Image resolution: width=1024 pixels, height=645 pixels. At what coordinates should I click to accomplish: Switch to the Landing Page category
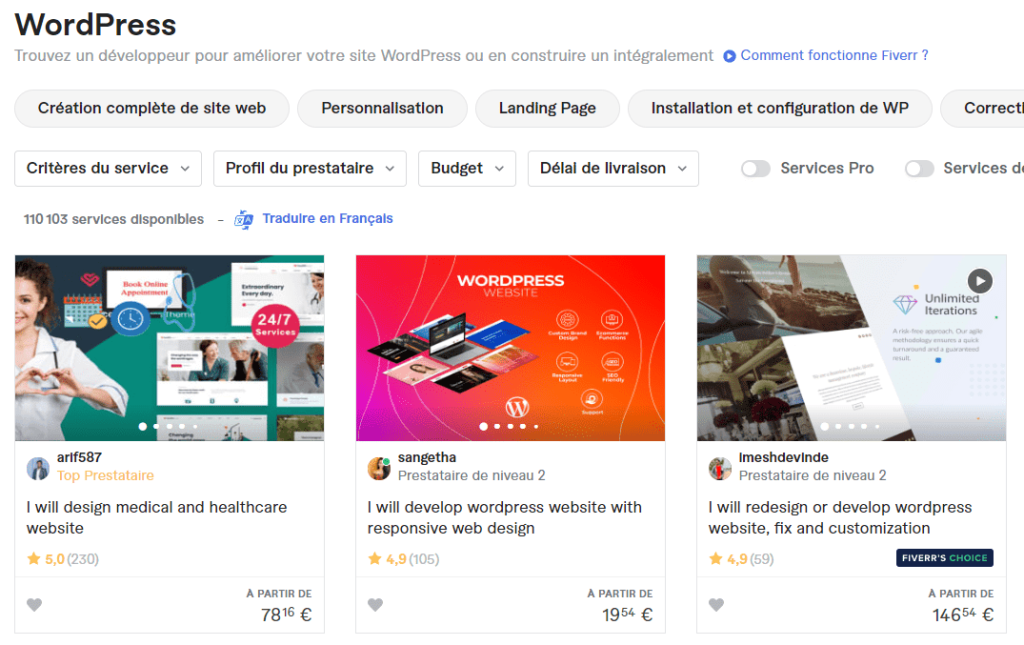click(x=547, y=108)
